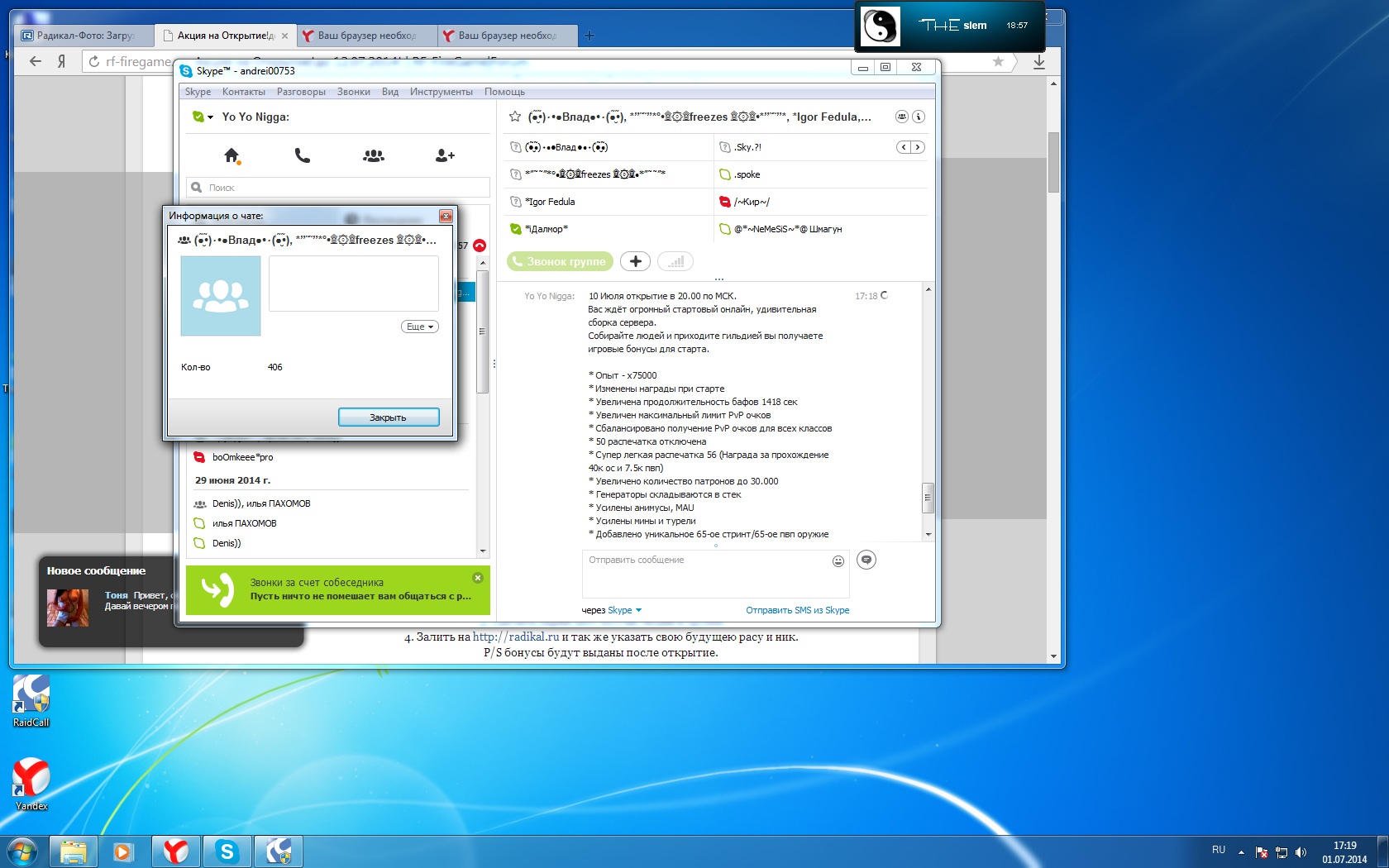Open Контакты menu
1389x868 pixels.
244,92
